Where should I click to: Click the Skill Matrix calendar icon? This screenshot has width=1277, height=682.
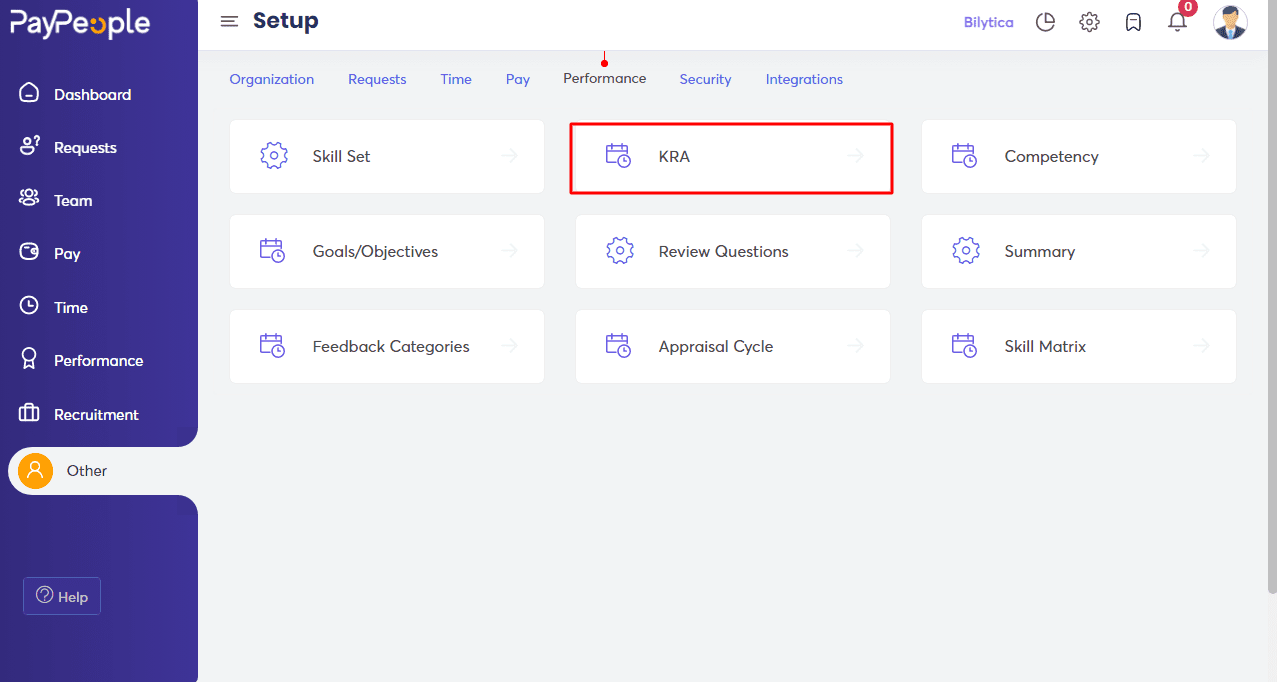(x=965, y=346)
